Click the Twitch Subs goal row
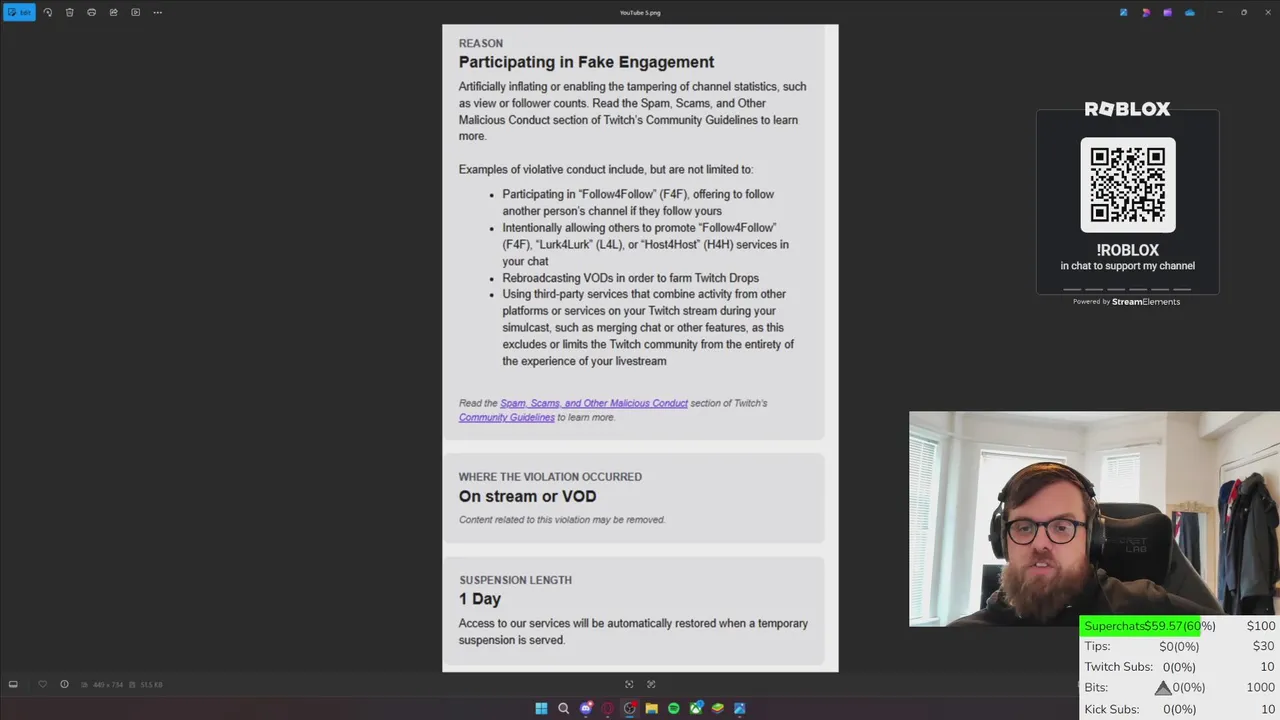The image size is (1280, 720). (1180, 667)
